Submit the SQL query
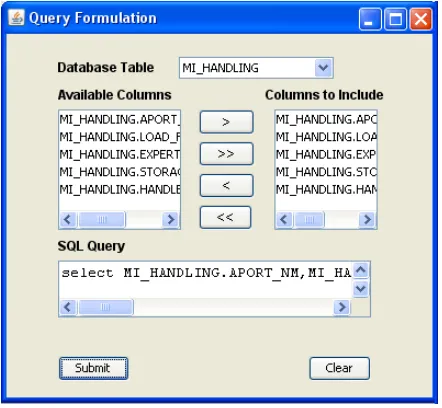The width and height of the screenshot is (442, 408). point(93,368)
